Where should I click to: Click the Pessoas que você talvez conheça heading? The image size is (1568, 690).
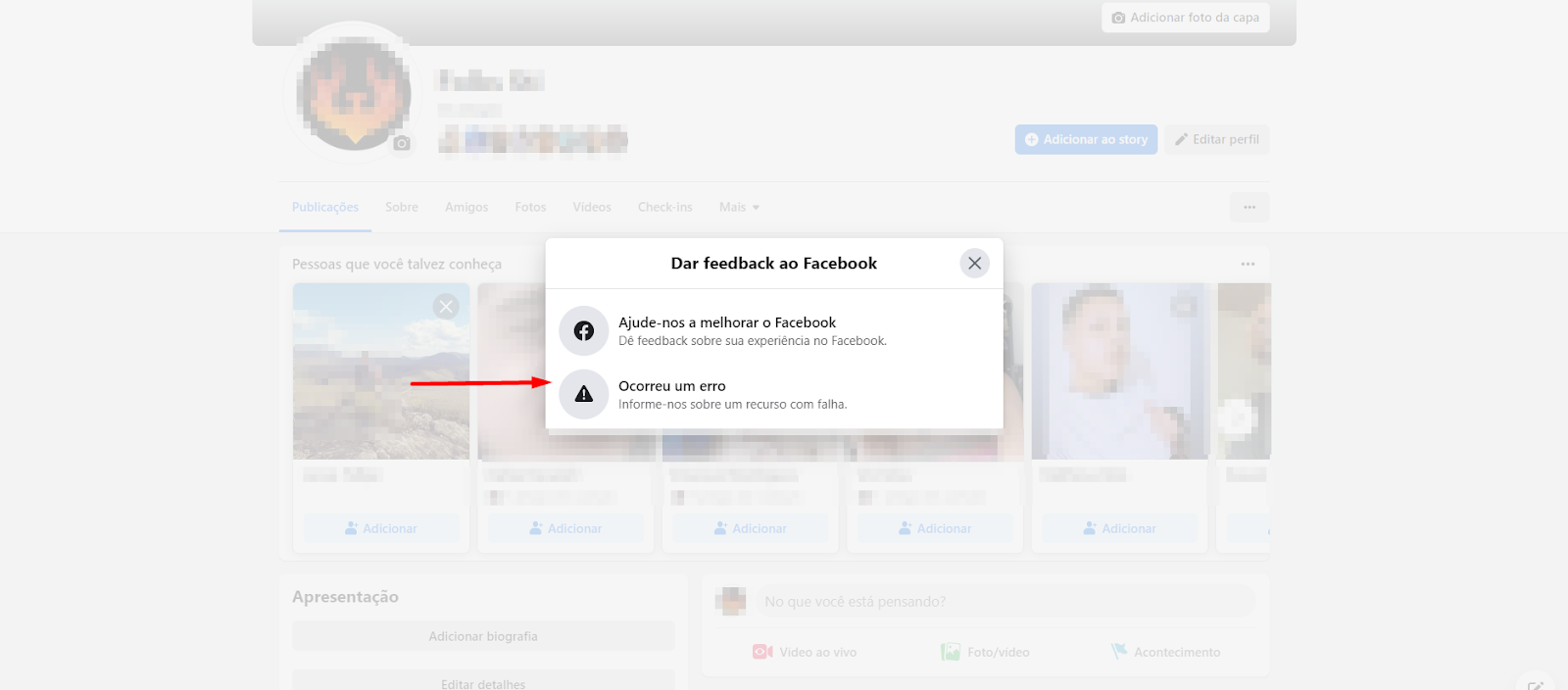(x=397, y=264)
